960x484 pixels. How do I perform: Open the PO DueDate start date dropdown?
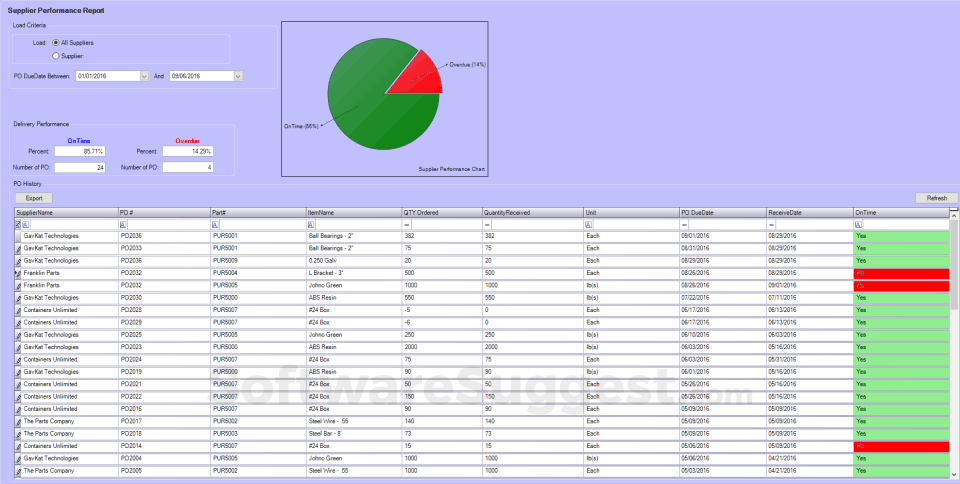click(x=143, y=75)
